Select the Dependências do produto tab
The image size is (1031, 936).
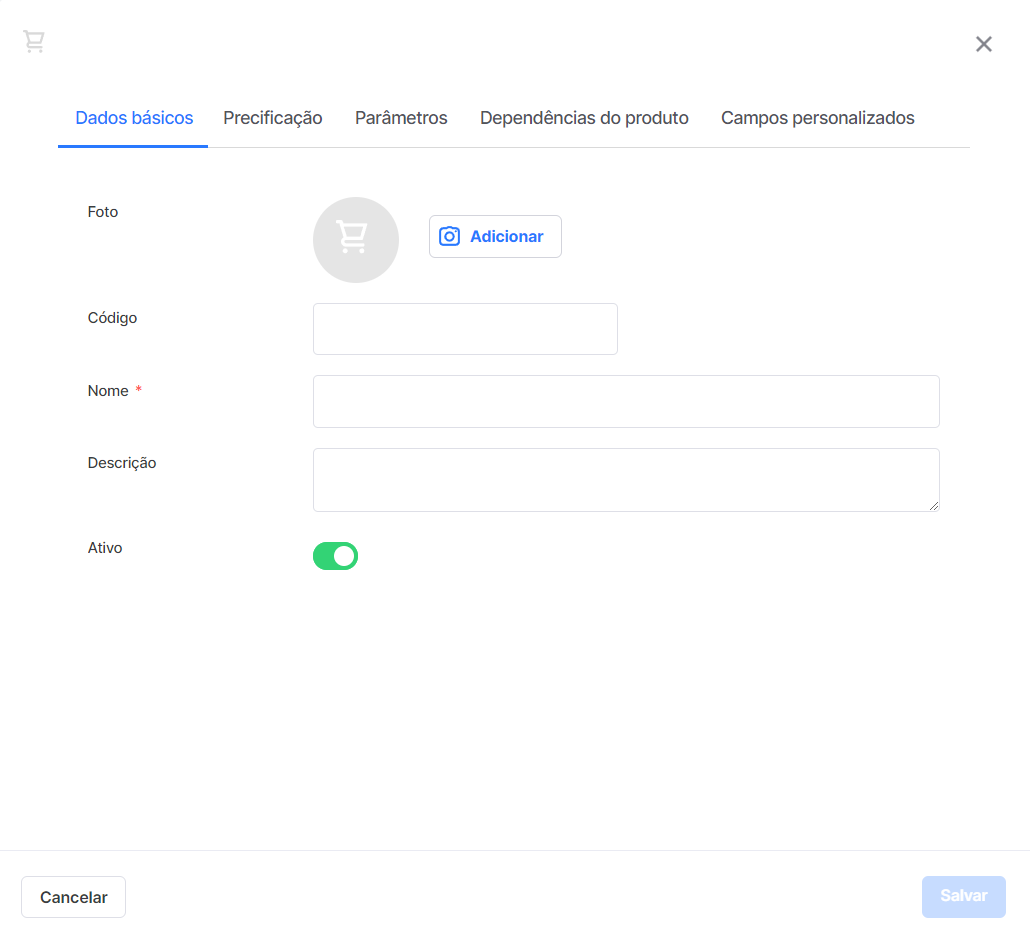[x=584, y=118]
